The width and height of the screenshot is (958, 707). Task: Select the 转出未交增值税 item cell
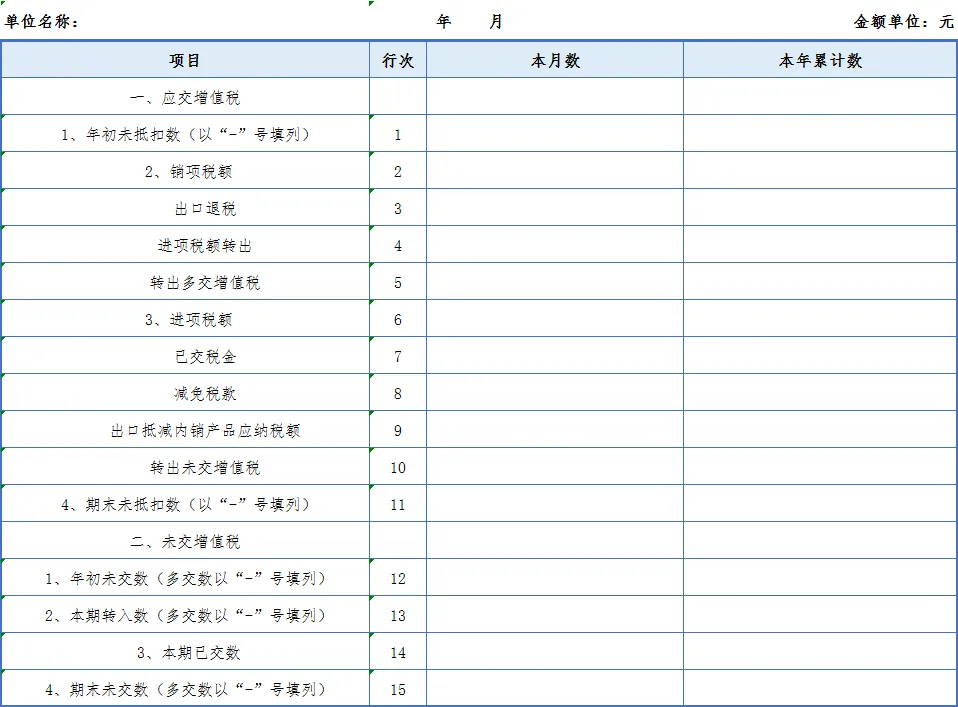tap(185, 467)
